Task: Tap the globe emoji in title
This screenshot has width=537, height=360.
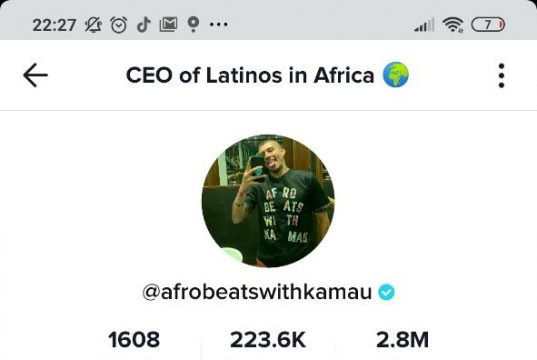Action: click(x=396, y=75)
